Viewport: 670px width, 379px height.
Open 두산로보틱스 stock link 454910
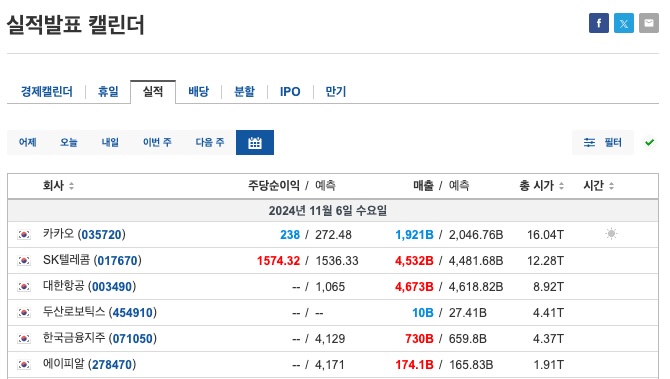click(132, 313)
